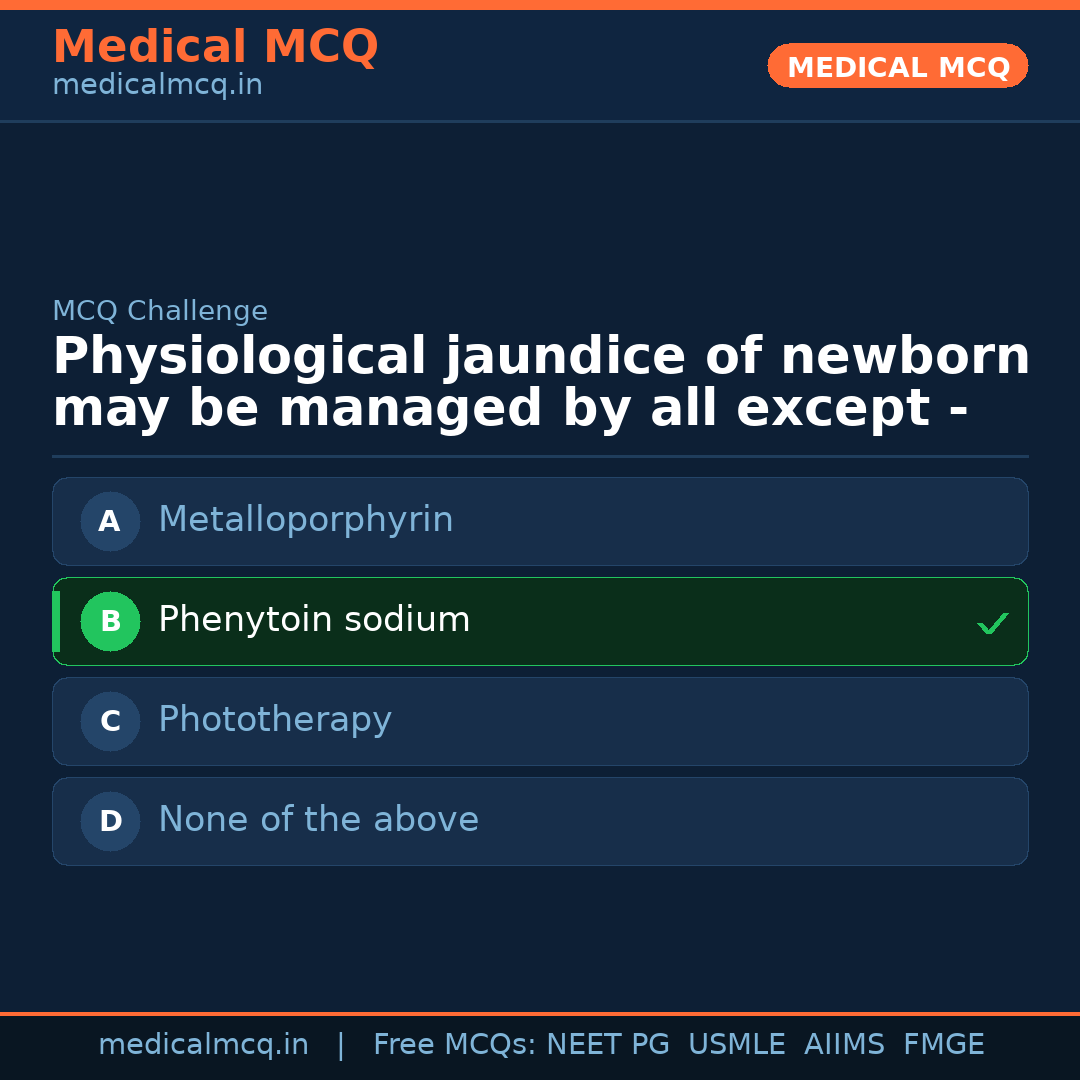Select the circular A option badge
This screenshot has width=1080, height=1080.
coord(110,521)
